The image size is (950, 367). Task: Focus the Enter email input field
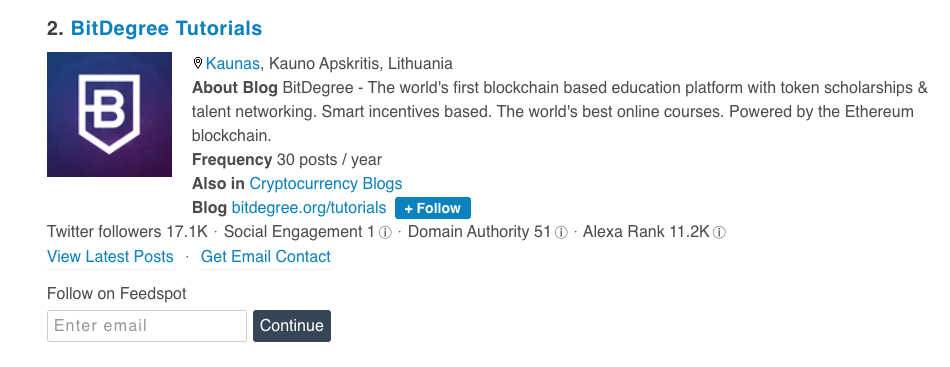point(147,326)
